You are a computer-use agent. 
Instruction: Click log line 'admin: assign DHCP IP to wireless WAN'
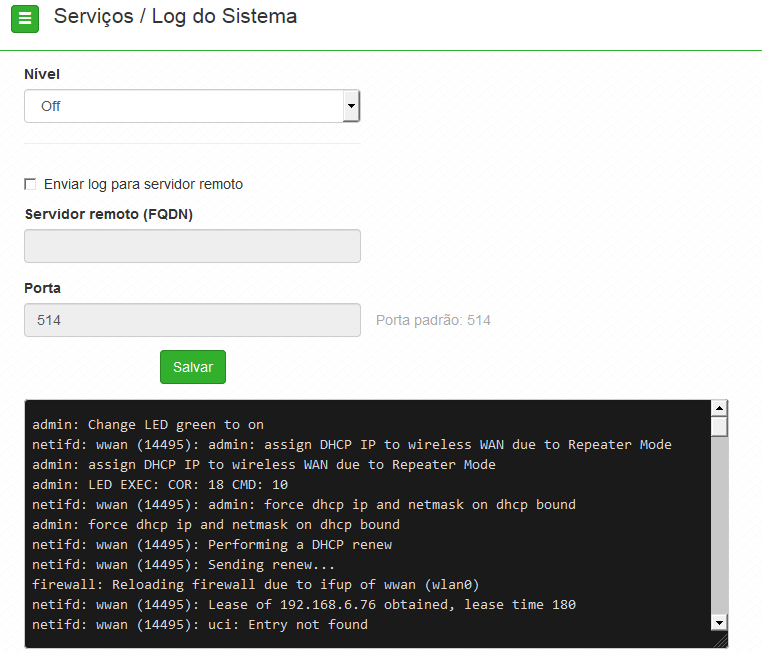point(264,464)
